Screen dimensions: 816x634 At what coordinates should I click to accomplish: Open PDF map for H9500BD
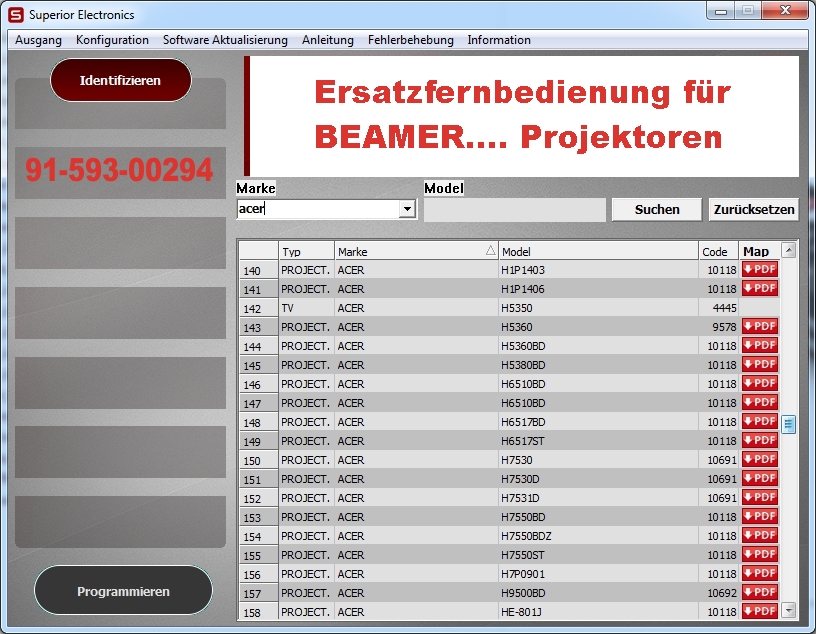(x=759, y=593)
